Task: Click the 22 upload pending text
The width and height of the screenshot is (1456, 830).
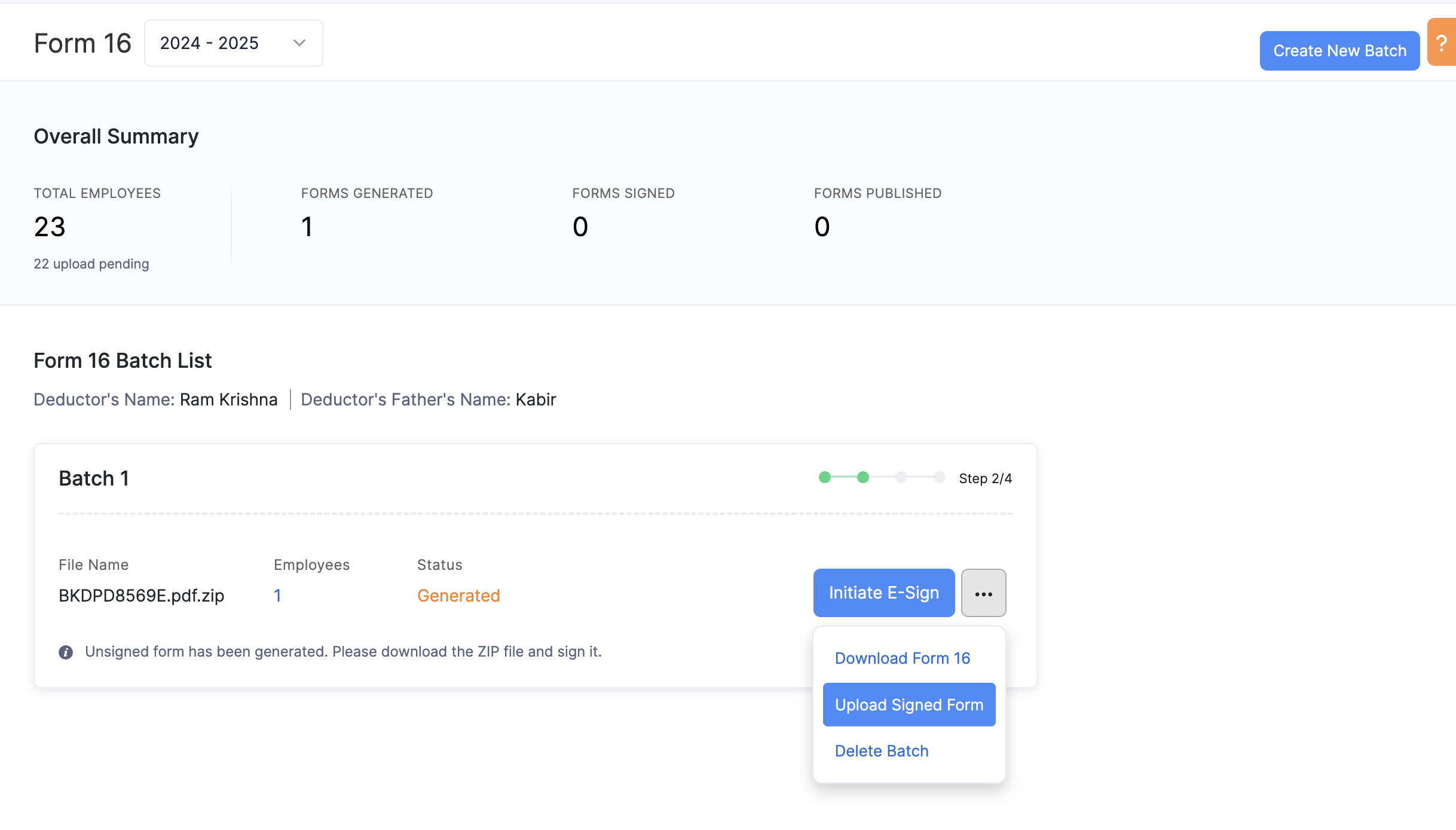Action: (x=91, y=264)
